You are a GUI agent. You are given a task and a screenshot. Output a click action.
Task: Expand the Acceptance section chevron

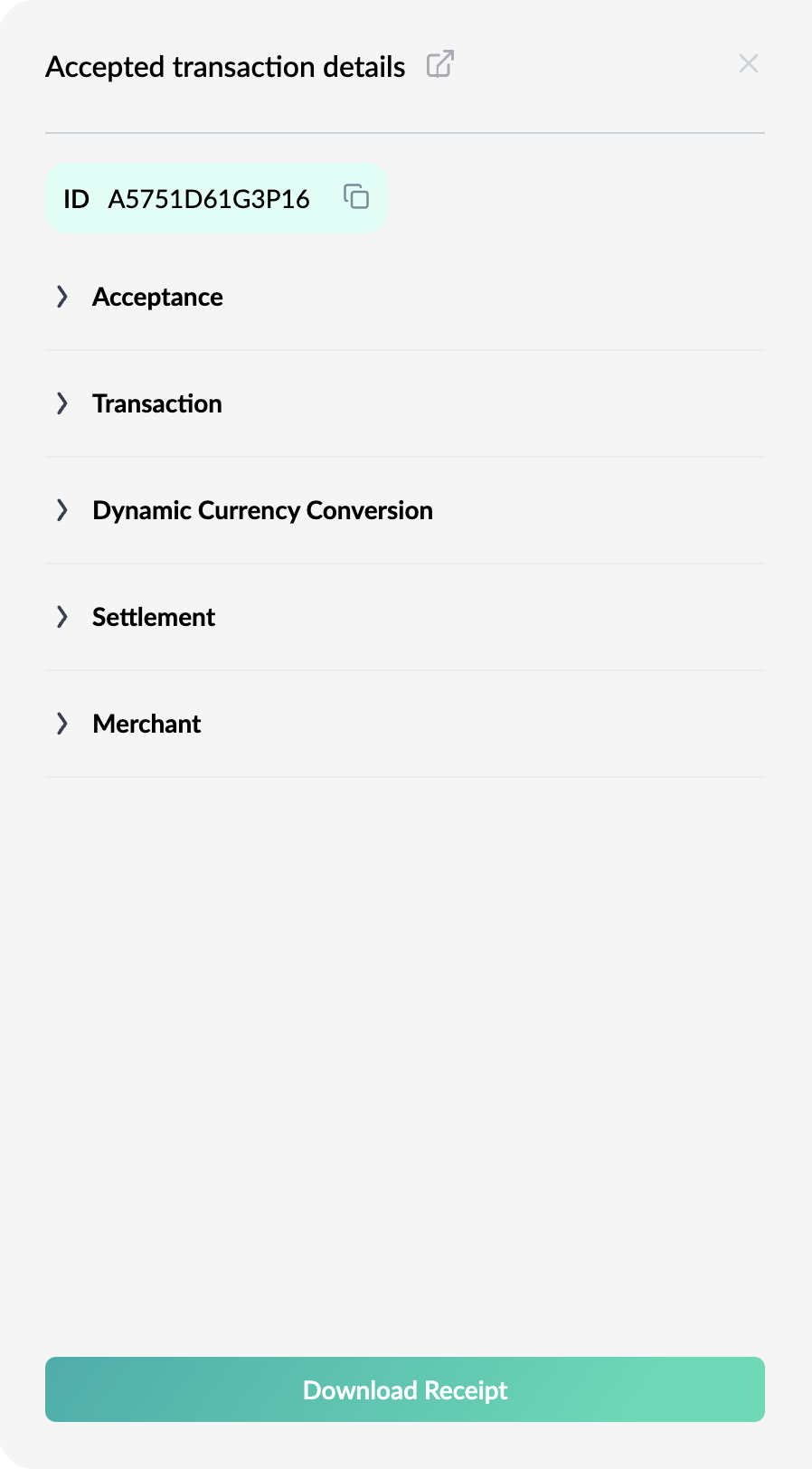point(62,297)
